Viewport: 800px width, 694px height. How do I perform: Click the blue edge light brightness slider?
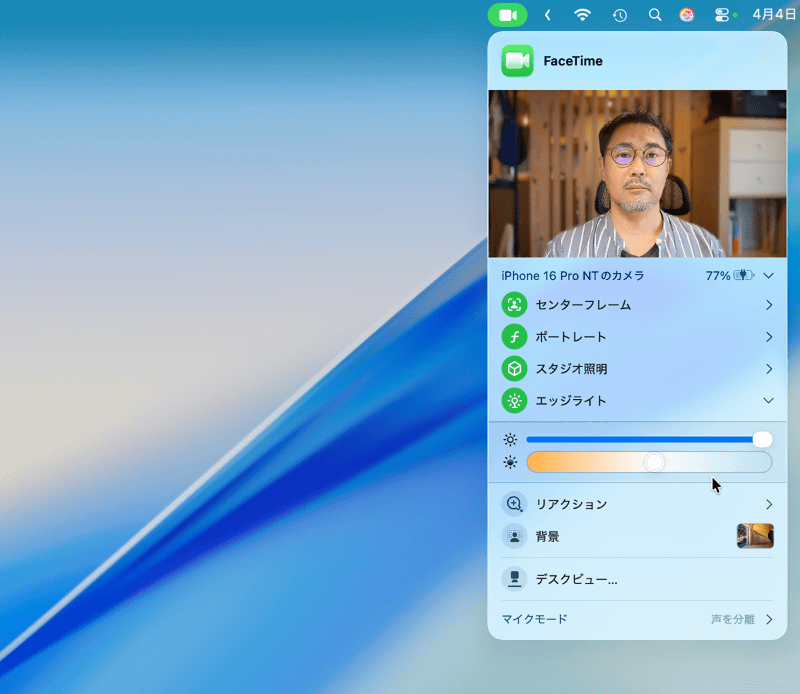(x=649, y=439)
